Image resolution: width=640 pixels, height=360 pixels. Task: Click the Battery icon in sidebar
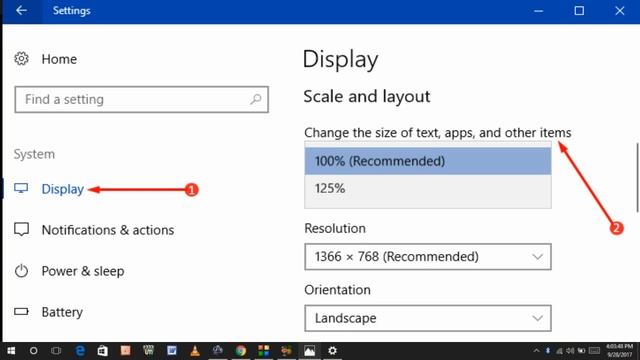click(x=21, y=312)
